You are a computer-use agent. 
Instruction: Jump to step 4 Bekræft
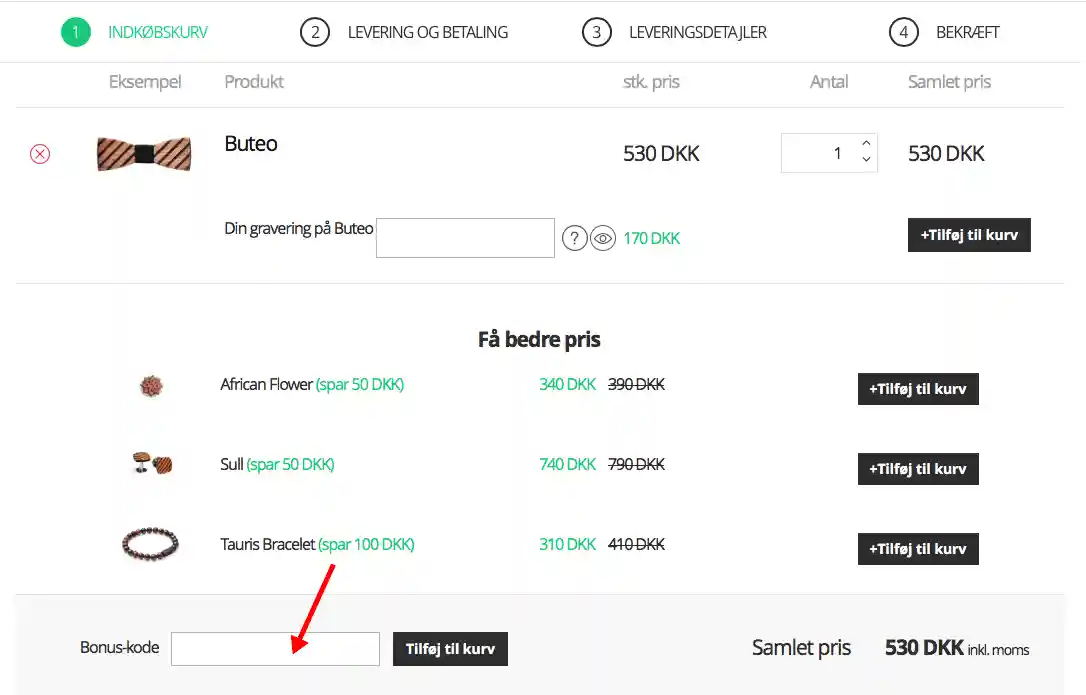pos(945,33)
